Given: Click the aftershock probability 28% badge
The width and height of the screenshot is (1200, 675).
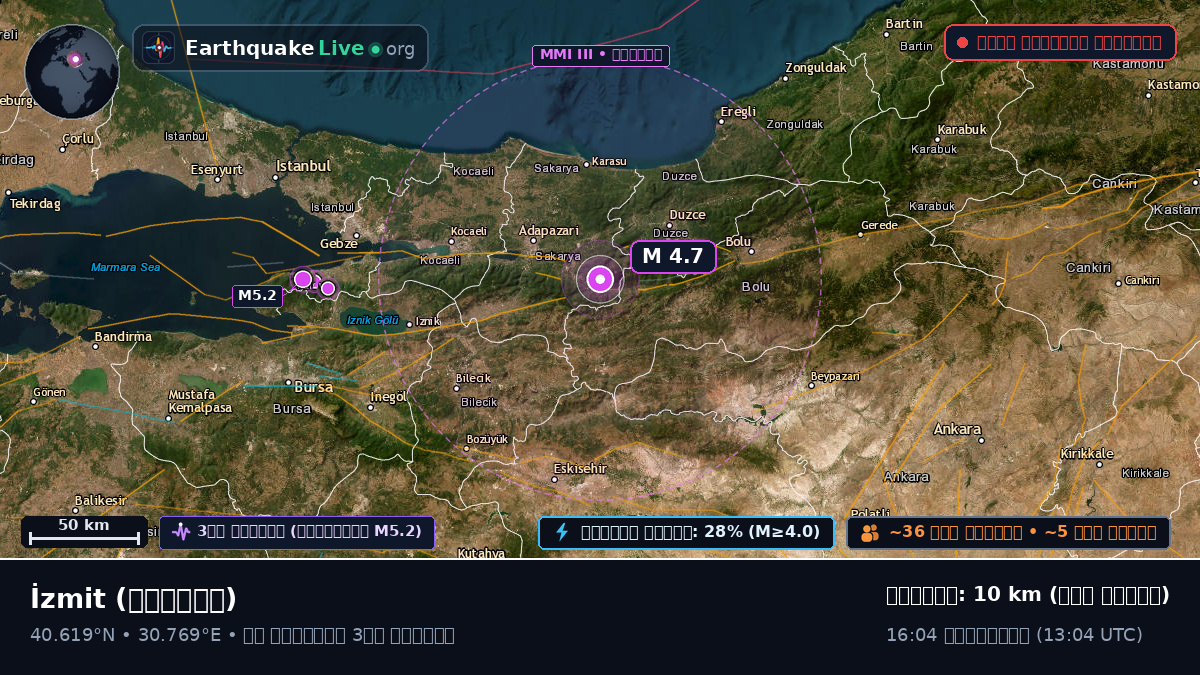Looking at the screenshot, I should [686, 532].
